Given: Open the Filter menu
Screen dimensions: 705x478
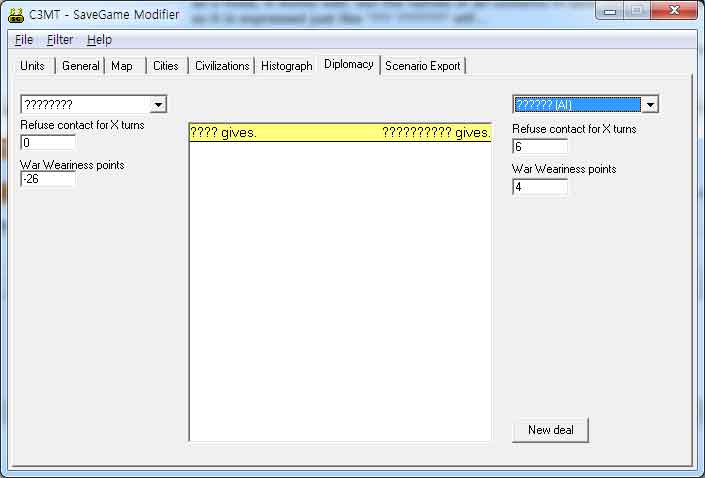Looking at the screenshot, I should click(60, 40).
